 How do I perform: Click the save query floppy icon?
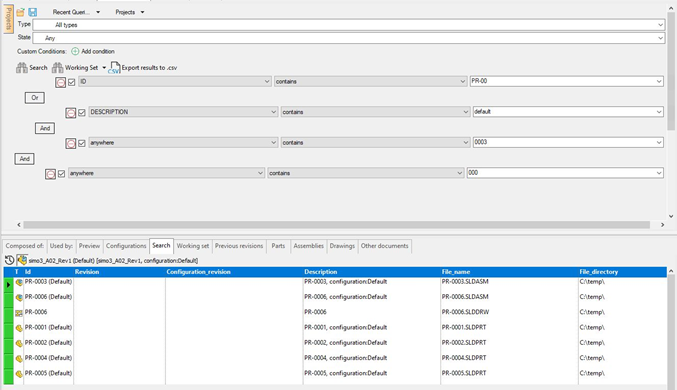tap(32, 12)
